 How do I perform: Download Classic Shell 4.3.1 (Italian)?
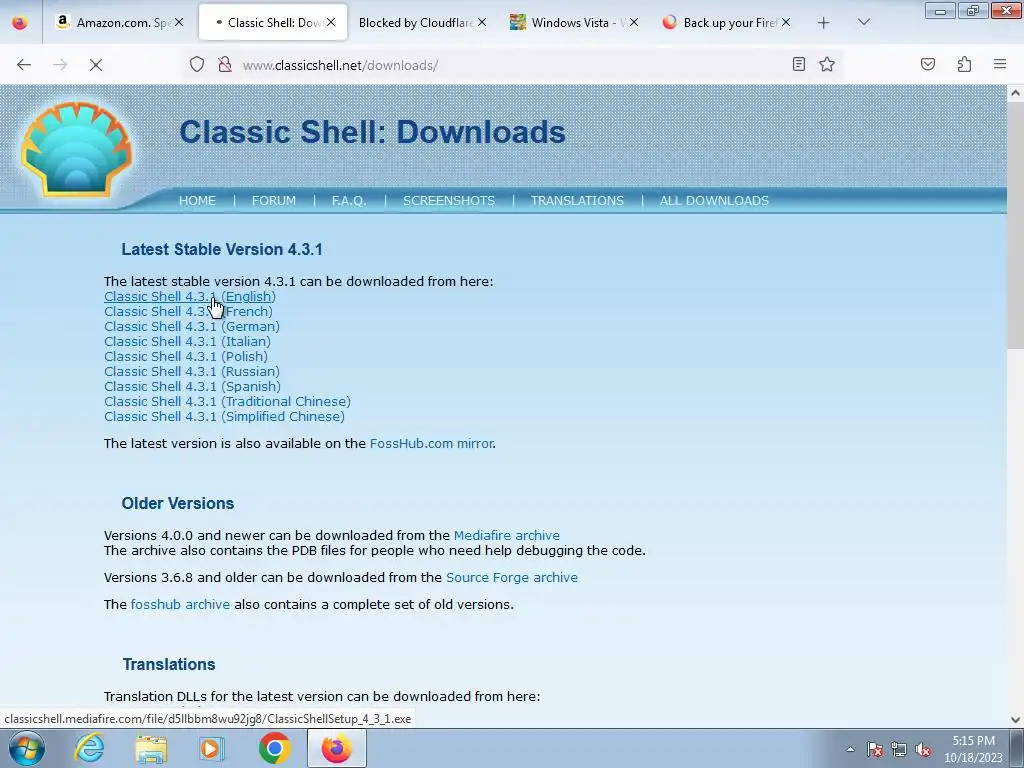187,342
